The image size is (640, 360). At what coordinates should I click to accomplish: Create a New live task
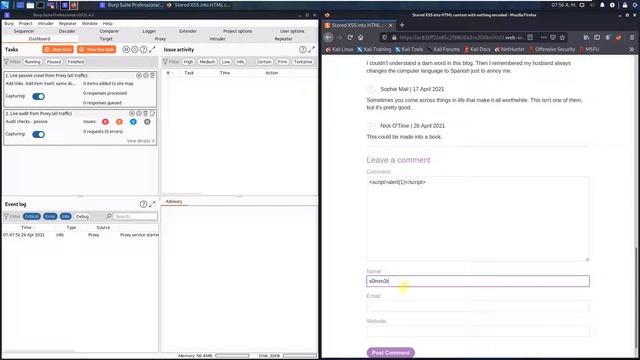97,49
